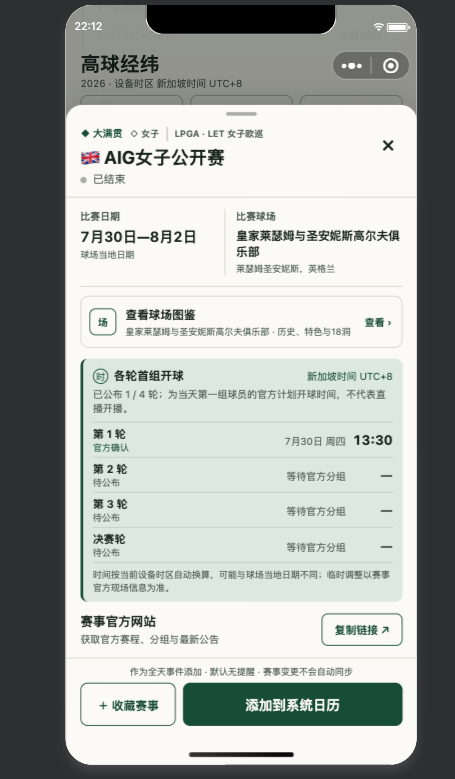Tap the LPGA · LET 女子欧巡 label
Image resolution: width=455 pixels, height=779 pixels.
(x=219, y=134)
